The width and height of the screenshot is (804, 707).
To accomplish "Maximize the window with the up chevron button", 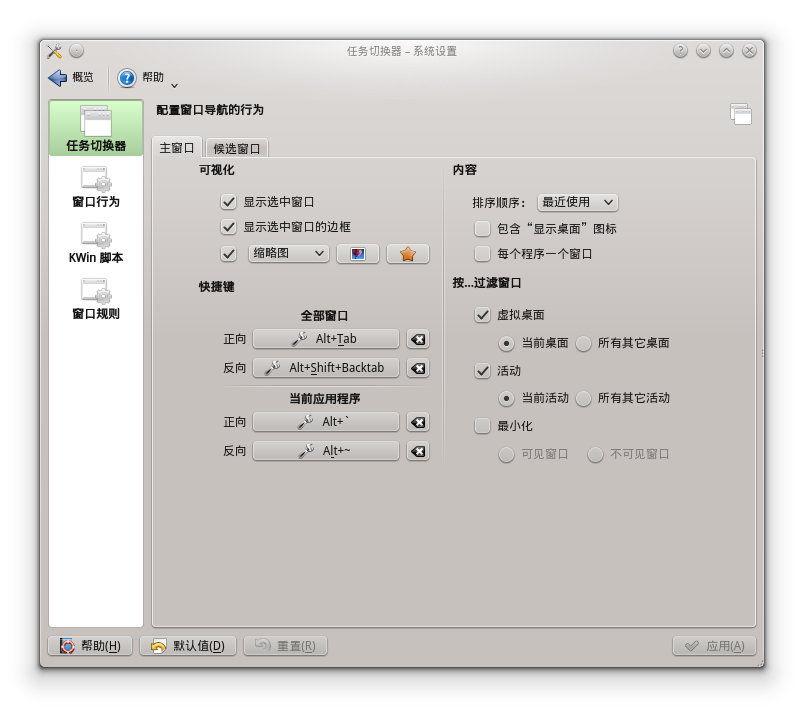I will [727, 51].
